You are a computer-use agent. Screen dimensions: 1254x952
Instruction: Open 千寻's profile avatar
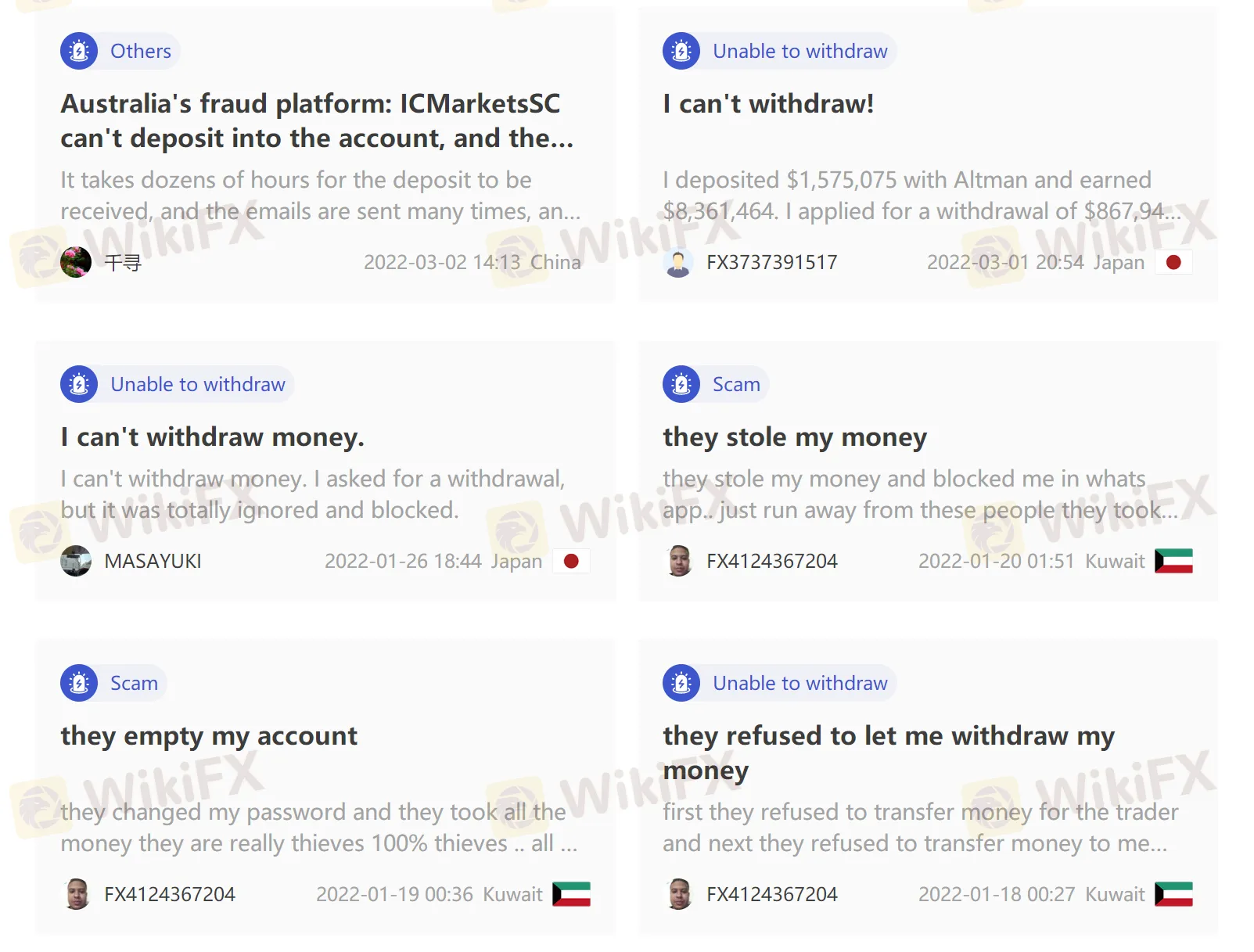76,262
